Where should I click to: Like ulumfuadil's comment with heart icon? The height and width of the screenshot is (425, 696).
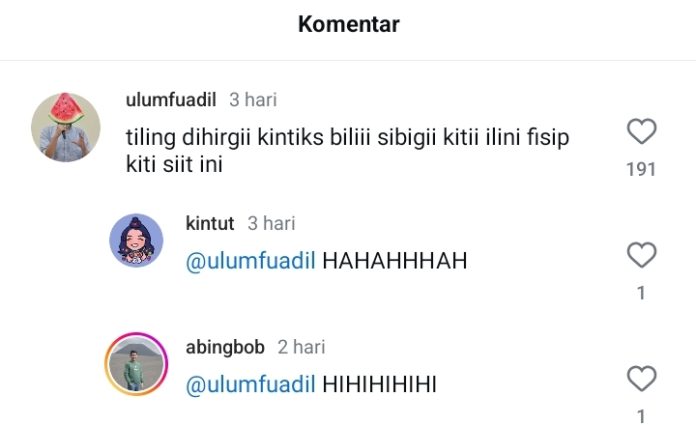641,131
